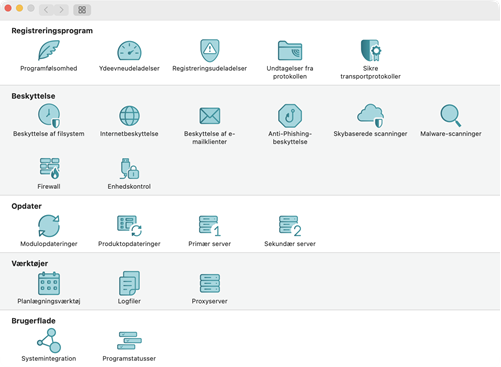Open Beskyttelse af filsystem clock icon

[49, 116]
